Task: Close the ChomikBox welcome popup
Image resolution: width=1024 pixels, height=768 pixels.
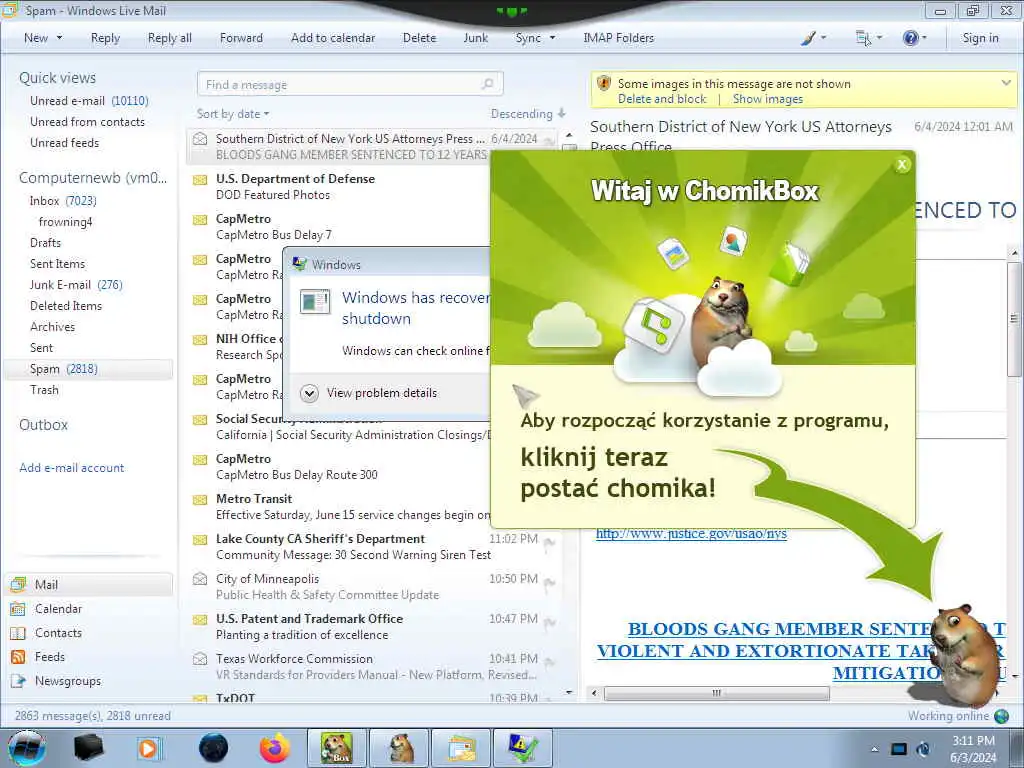Action: [902, 165]
